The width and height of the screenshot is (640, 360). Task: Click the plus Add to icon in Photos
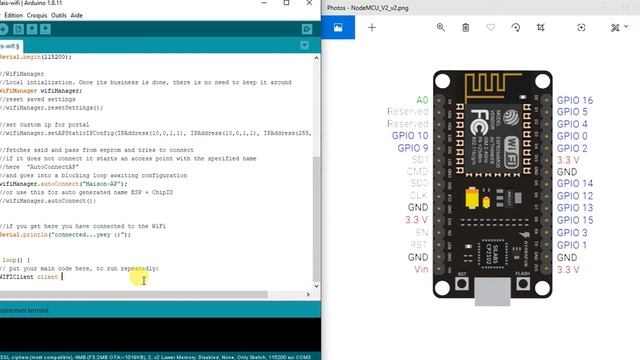pyautogui.click(x=372, y=27)
